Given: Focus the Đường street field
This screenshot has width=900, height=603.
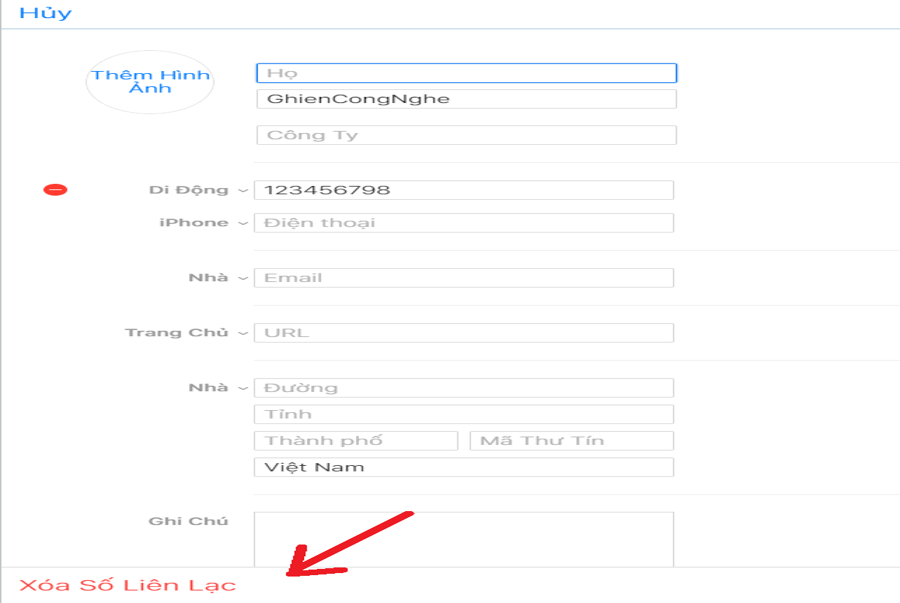Looking at the screenshot, I should [x=464, y=388].
